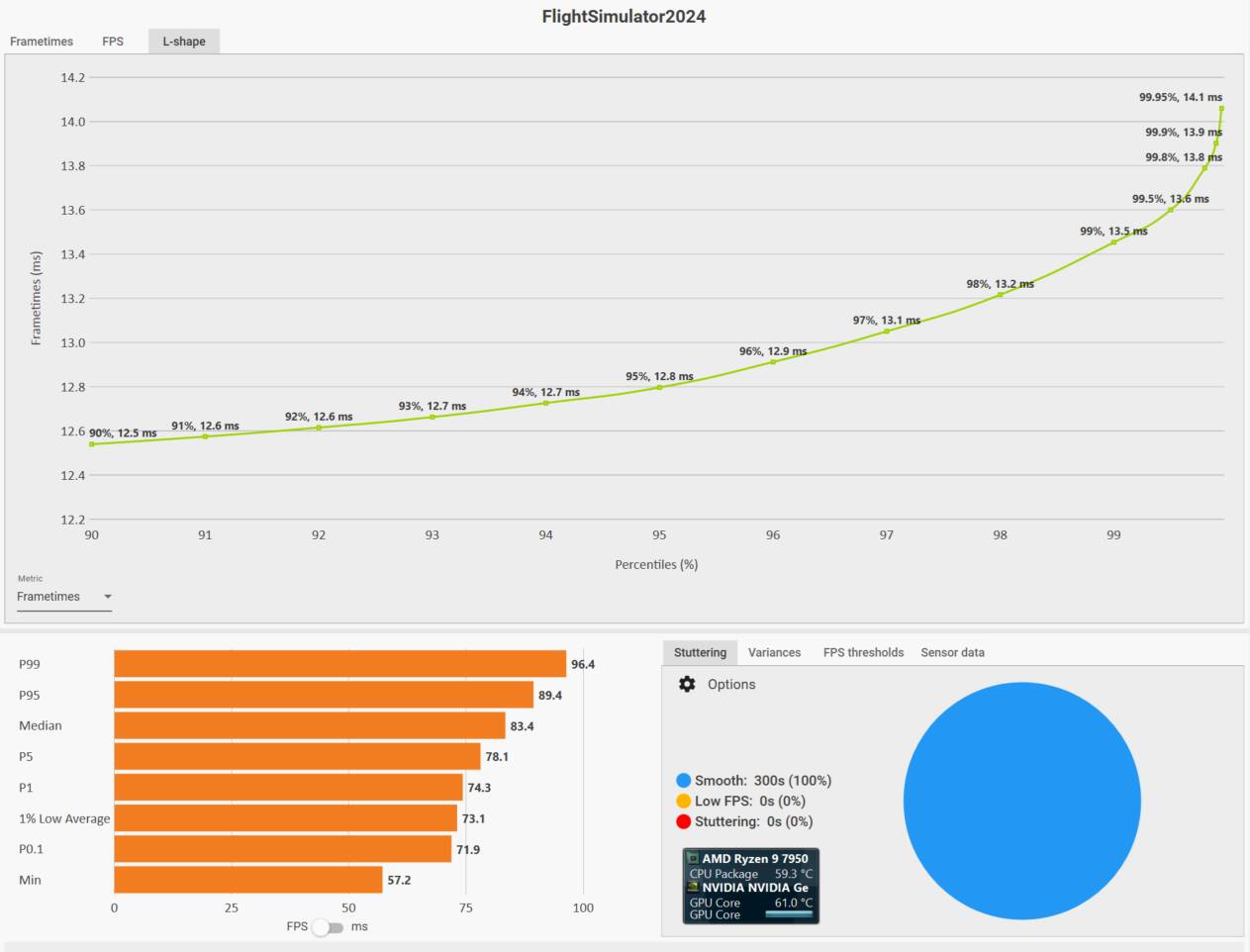
Task: Click the AMD Ryzen CPU chip icon
Action: [x=694, y=859]
